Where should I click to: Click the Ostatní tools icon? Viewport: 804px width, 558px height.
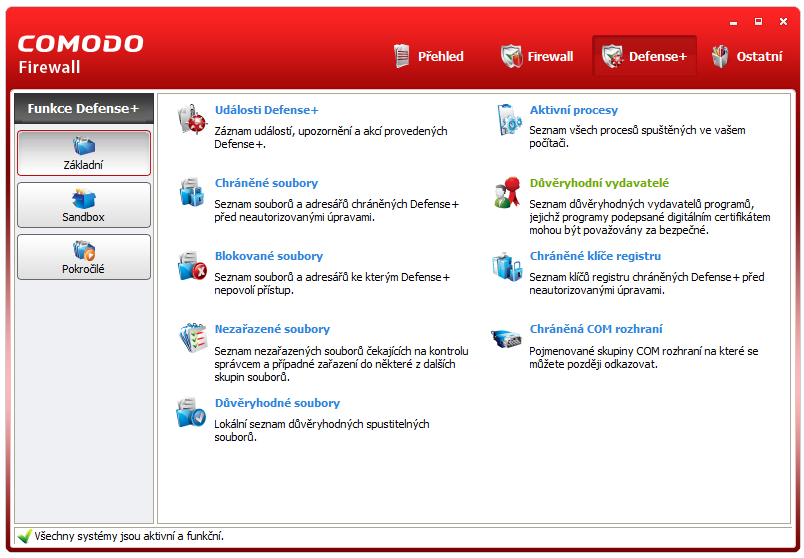click(720, 56)
